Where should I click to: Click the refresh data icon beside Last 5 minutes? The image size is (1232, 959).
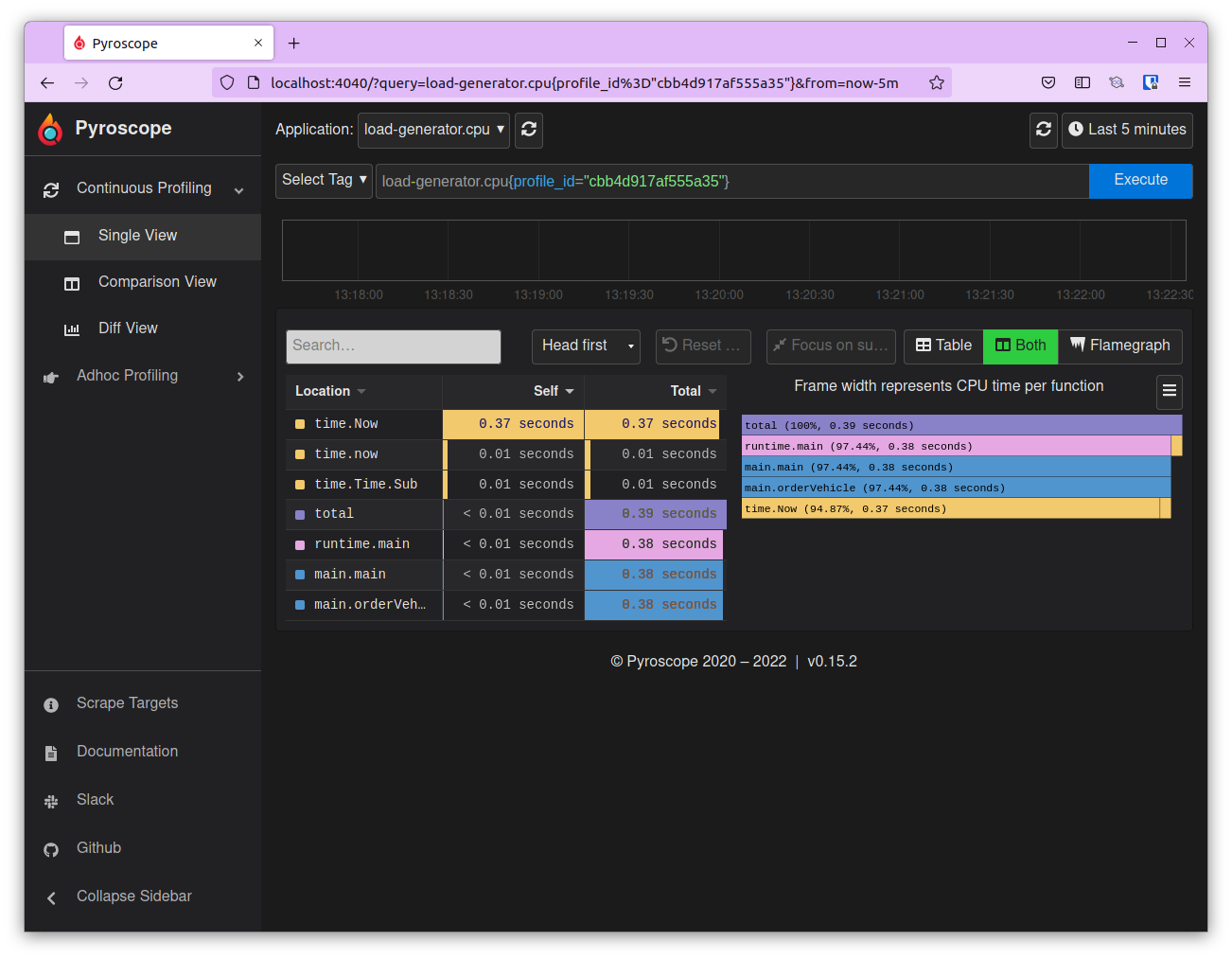(1043, 130)
